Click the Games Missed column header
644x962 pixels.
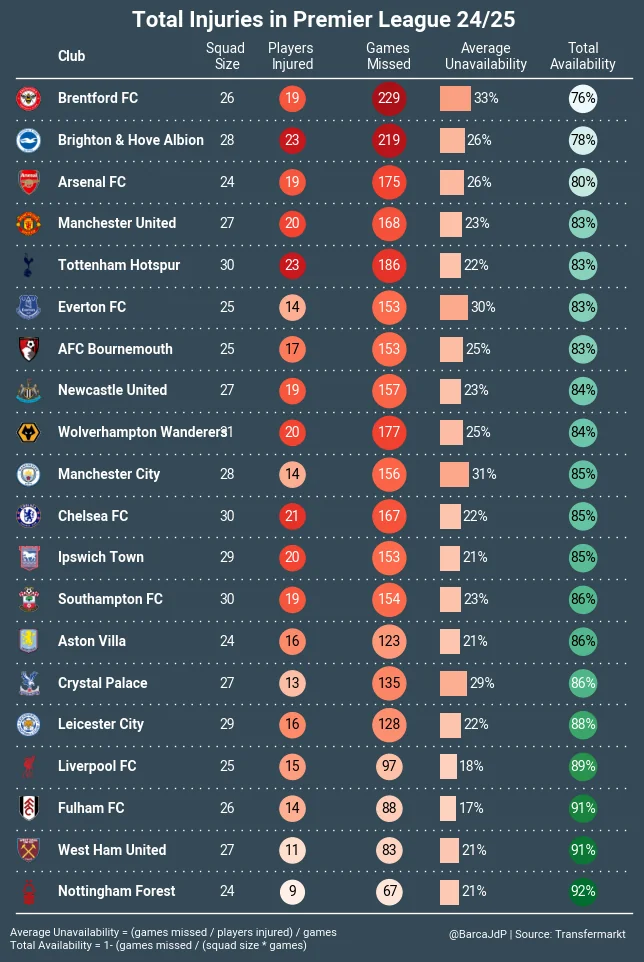point(388,56)
